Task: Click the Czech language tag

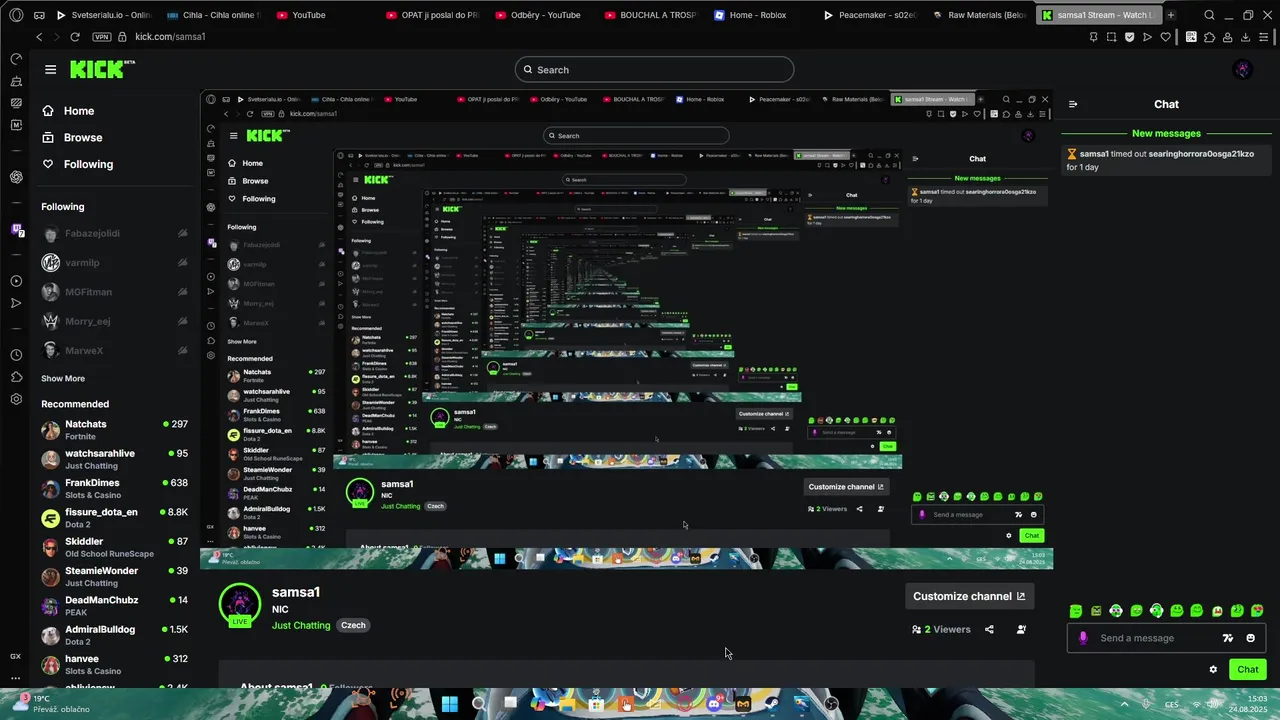Action: pos(353,625)
